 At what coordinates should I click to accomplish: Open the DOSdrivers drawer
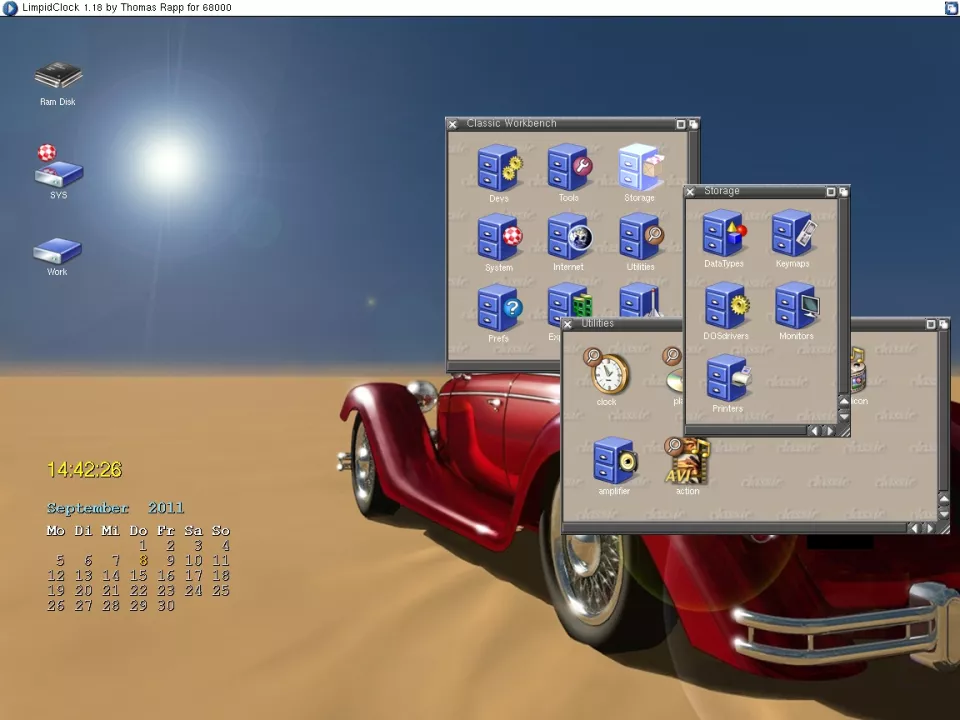(x=726, y=306)
